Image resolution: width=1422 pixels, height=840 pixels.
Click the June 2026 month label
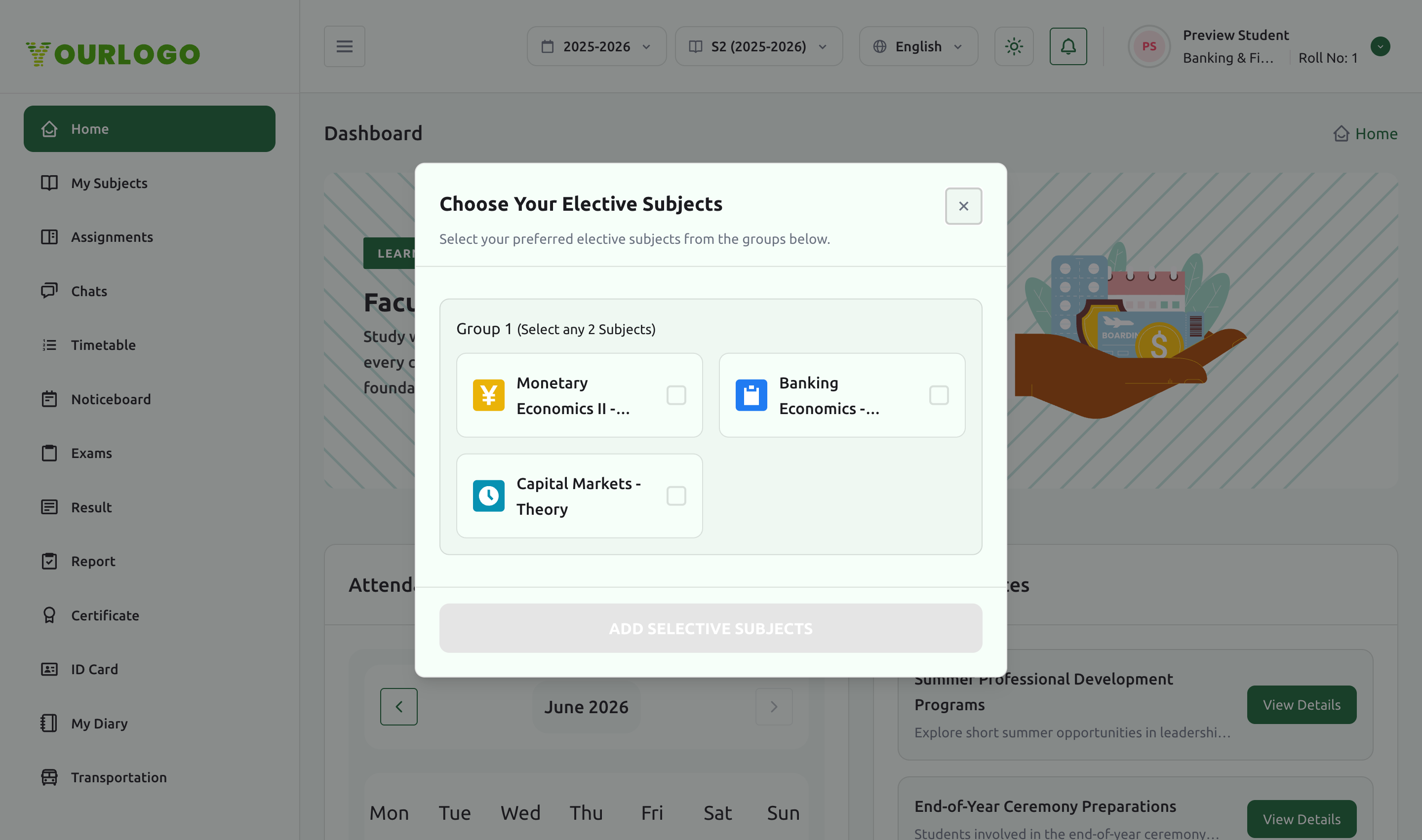[x=586, y=707]
